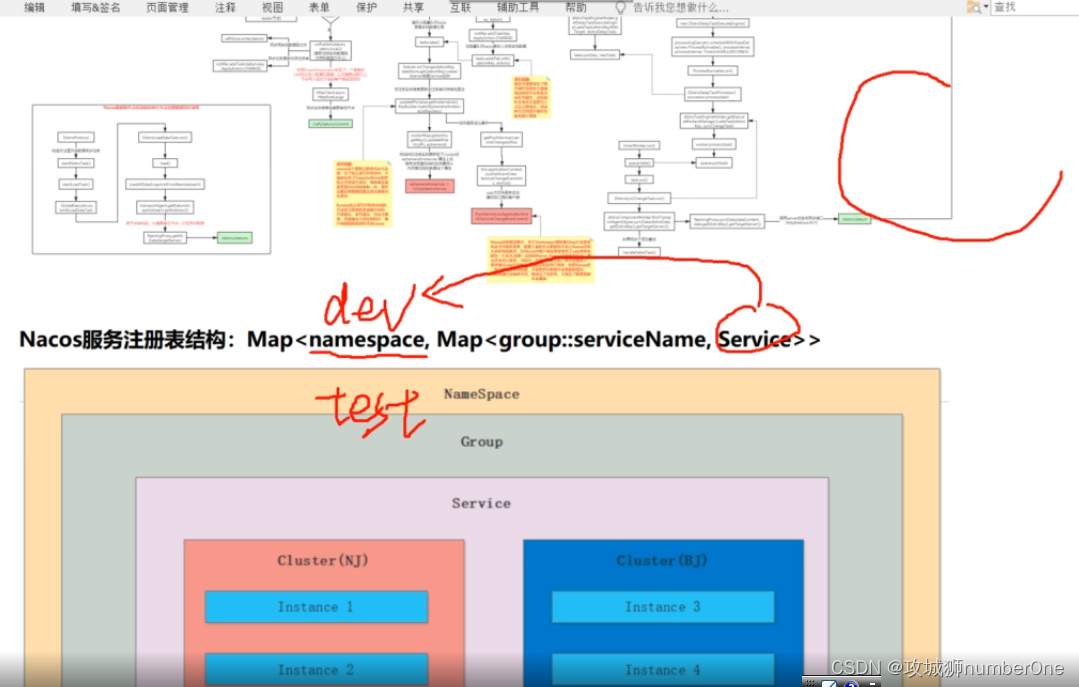Image resolution: width=1079 pixels, height=687 pixels.
Task: Click the Service label in pink box
Action: (x=481, y=503)
